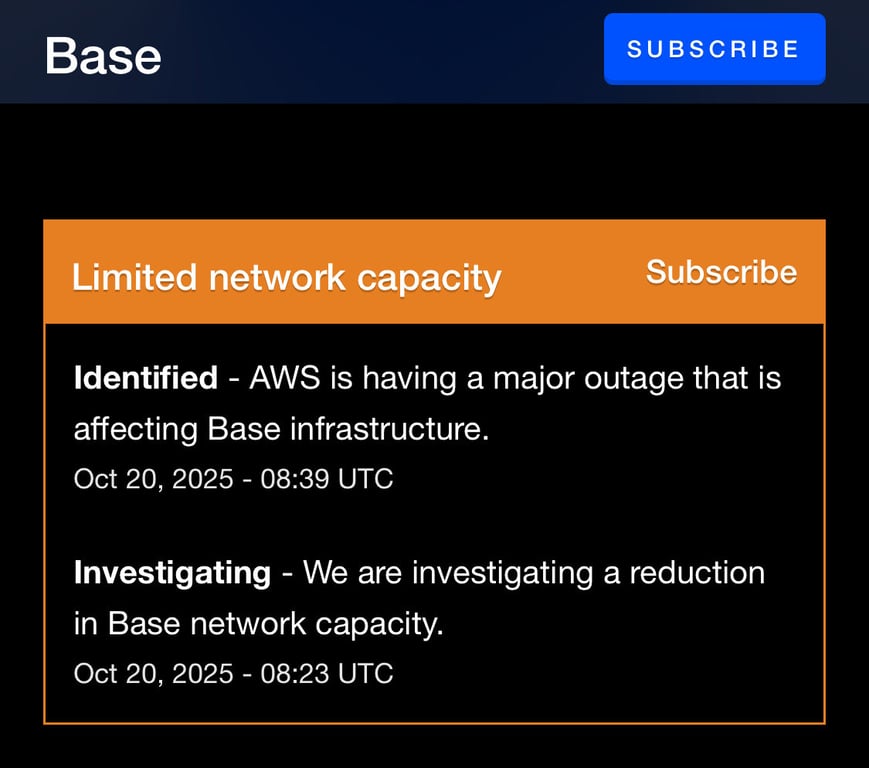Click the word 'capacity' in the orange incident title

[x=429, y=279]
